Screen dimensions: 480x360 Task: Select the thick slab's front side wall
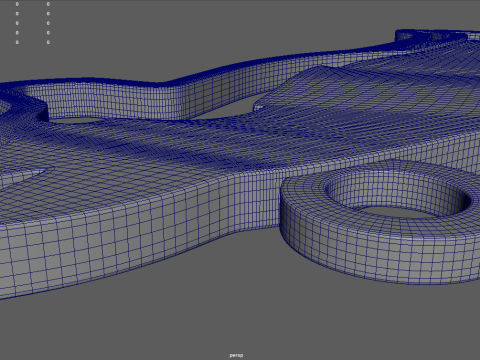click(117, 240)
